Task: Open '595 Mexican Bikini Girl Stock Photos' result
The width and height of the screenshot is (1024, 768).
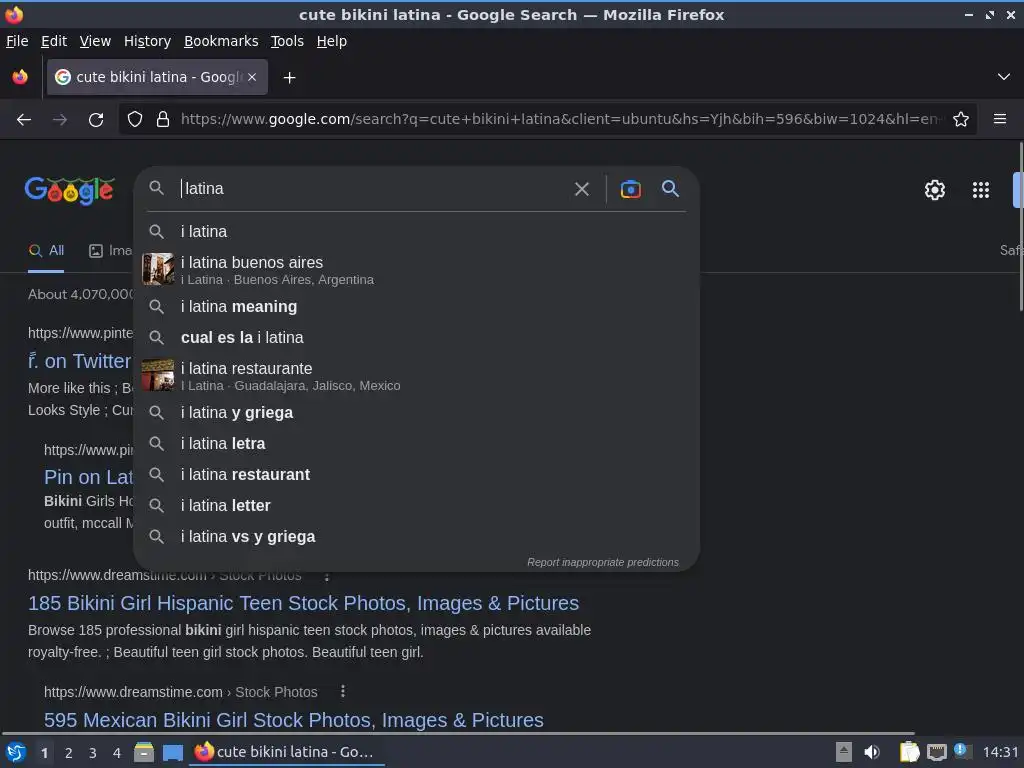Action: pos(294,720)
